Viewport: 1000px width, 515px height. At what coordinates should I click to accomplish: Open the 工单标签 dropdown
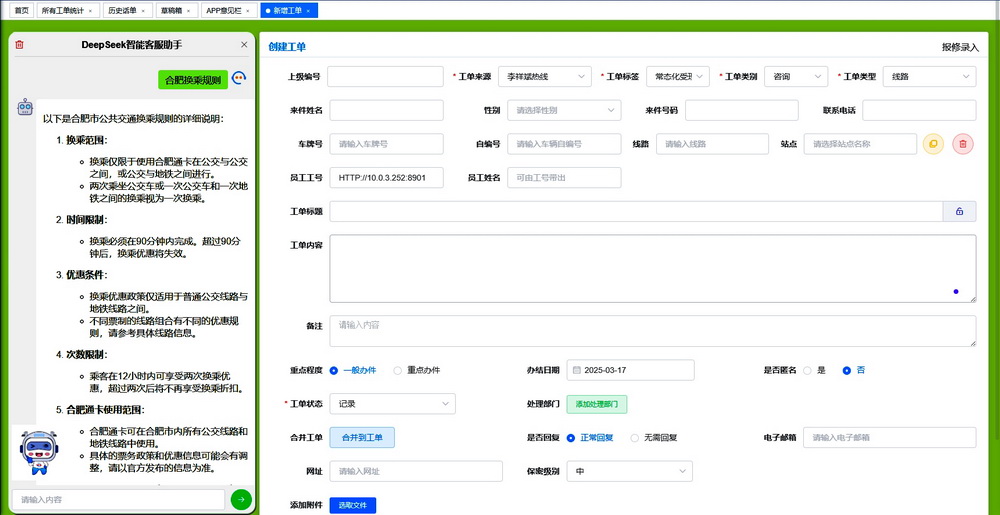tap(678, 76)
